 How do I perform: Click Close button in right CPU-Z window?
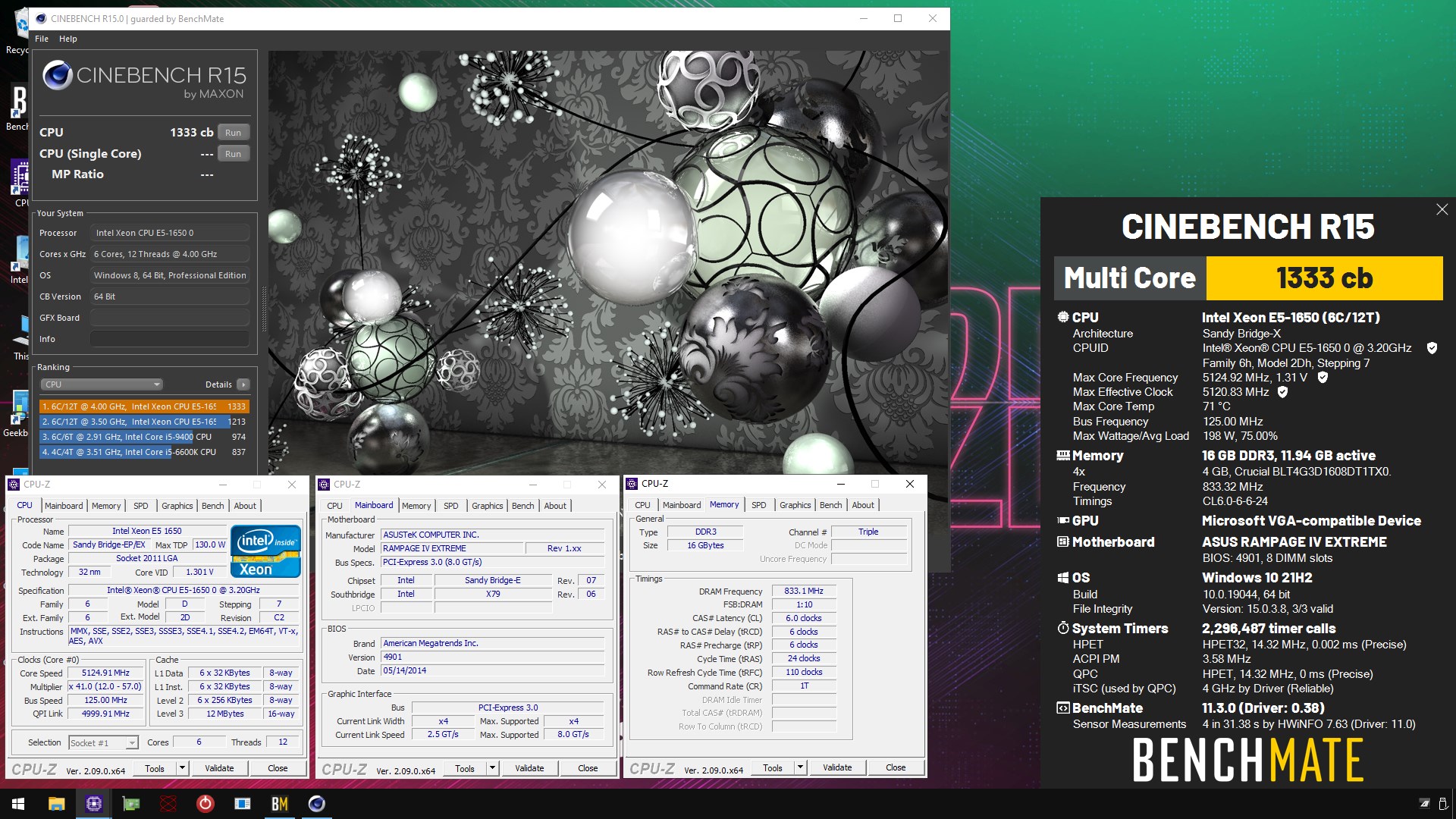[896, 767]
